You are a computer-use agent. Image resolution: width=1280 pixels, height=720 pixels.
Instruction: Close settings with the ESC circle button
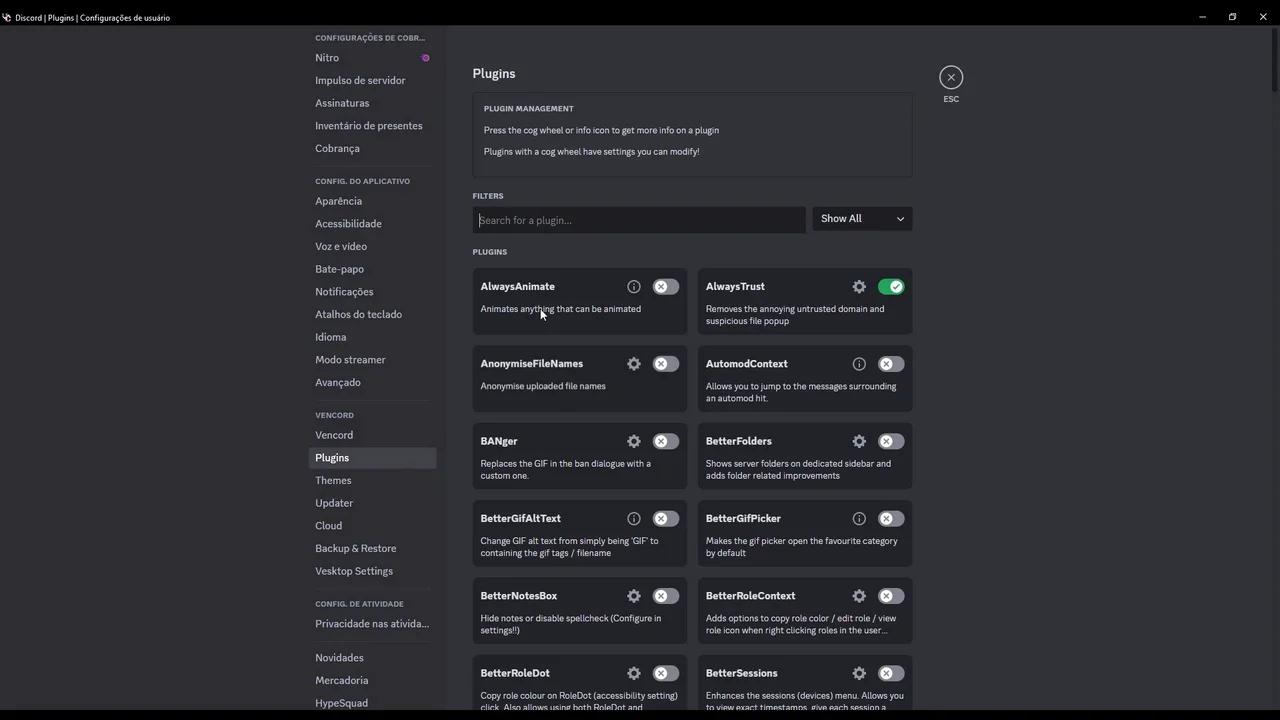pos(951,77)
